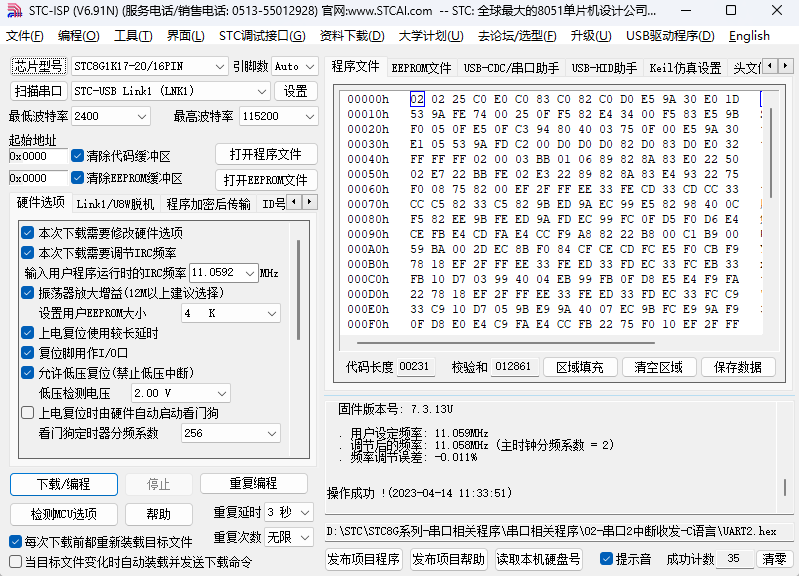Open chip model dropdown STC8G1K17-20/16PIN
This screenshot has width=799, height=576.
[x=149, y=66]
